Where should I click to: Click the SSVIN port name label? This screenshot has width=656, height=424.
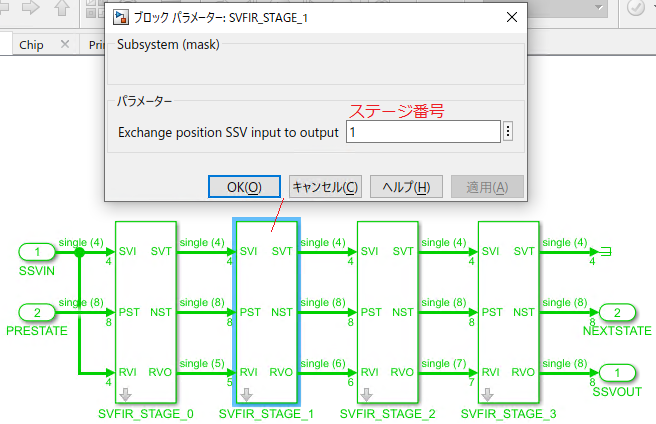[37, 271]
